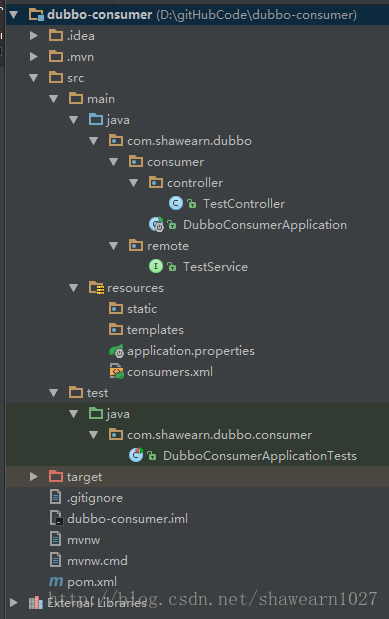Image resolution: width=389 pixels, height=619 pixels.
Task: Click the DubboConsumerApplicationTests class icon
Action: [x=136, y=456]
